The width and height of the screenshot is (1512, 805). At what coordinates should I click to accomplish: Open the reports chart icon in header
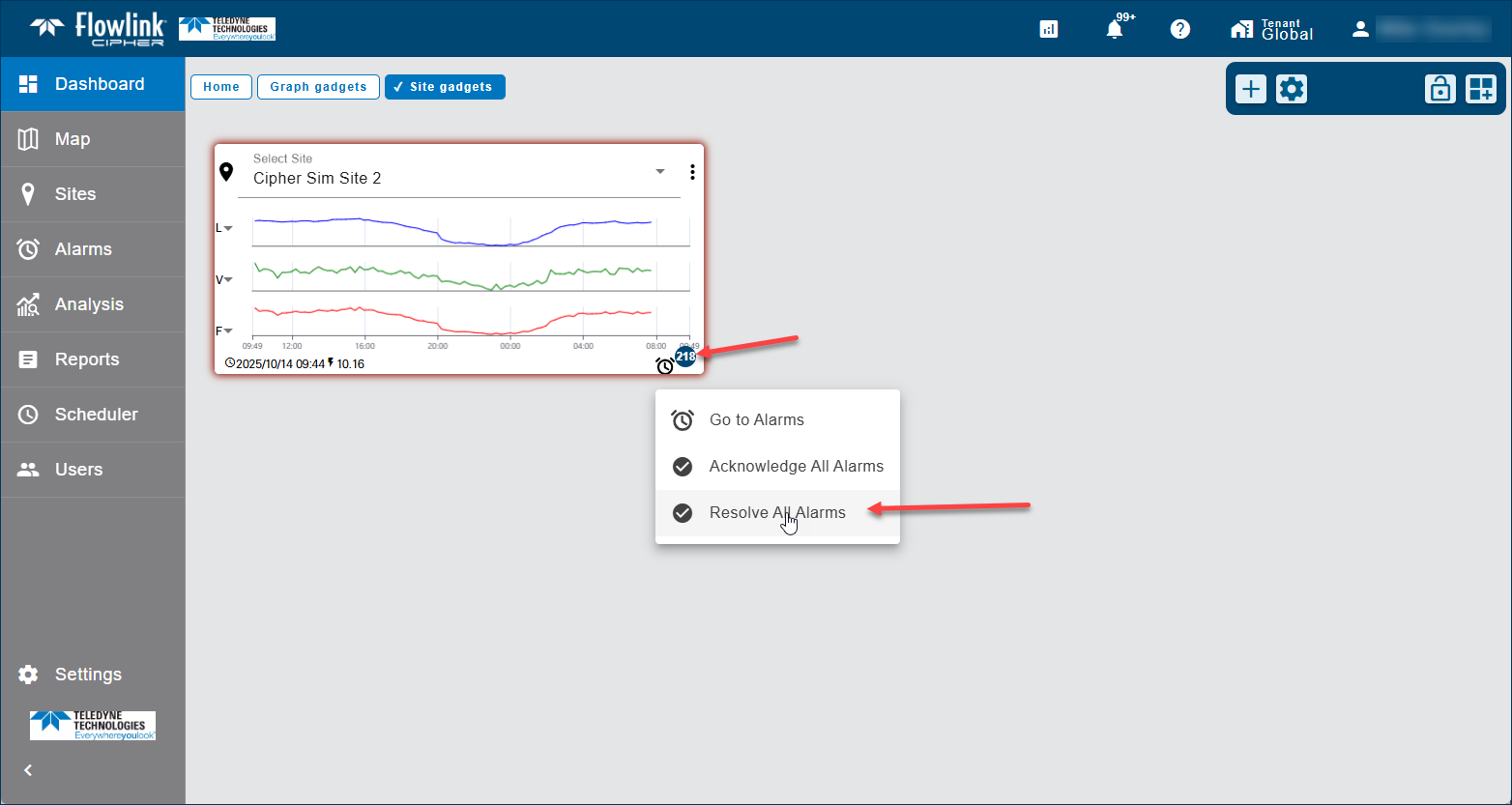(x=1049, y=29)
